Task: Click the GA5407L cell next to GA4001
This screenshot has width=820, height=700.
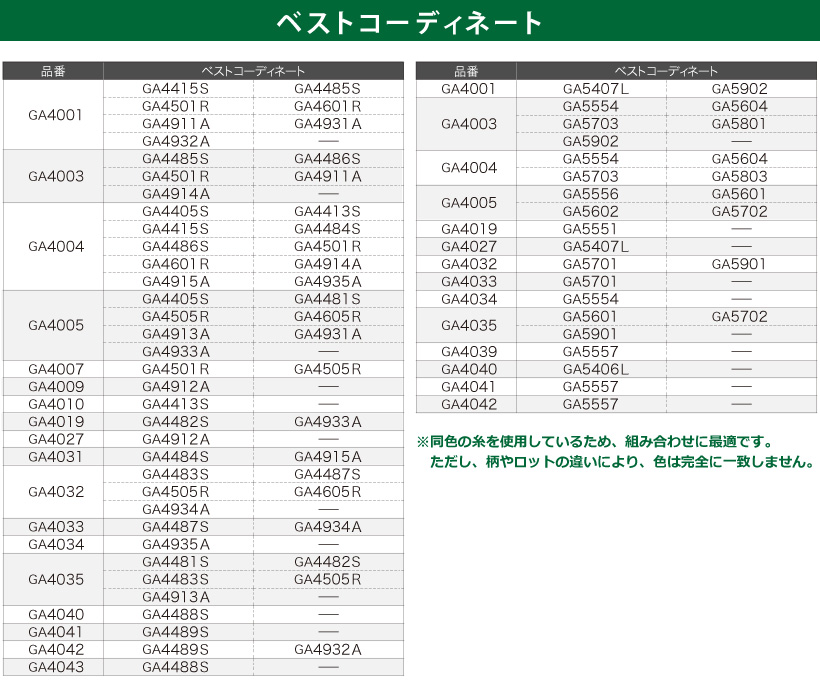Action: (x=596, y=89)
